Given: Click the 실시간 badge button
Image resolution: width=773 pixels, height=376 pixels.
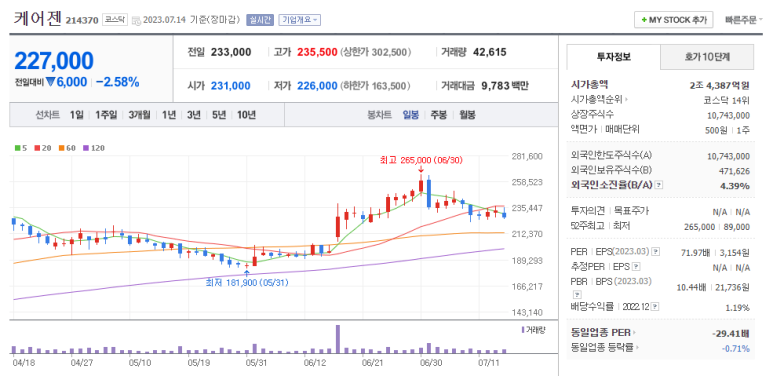Looking at the screenshot, I should (x=260, y=20).
